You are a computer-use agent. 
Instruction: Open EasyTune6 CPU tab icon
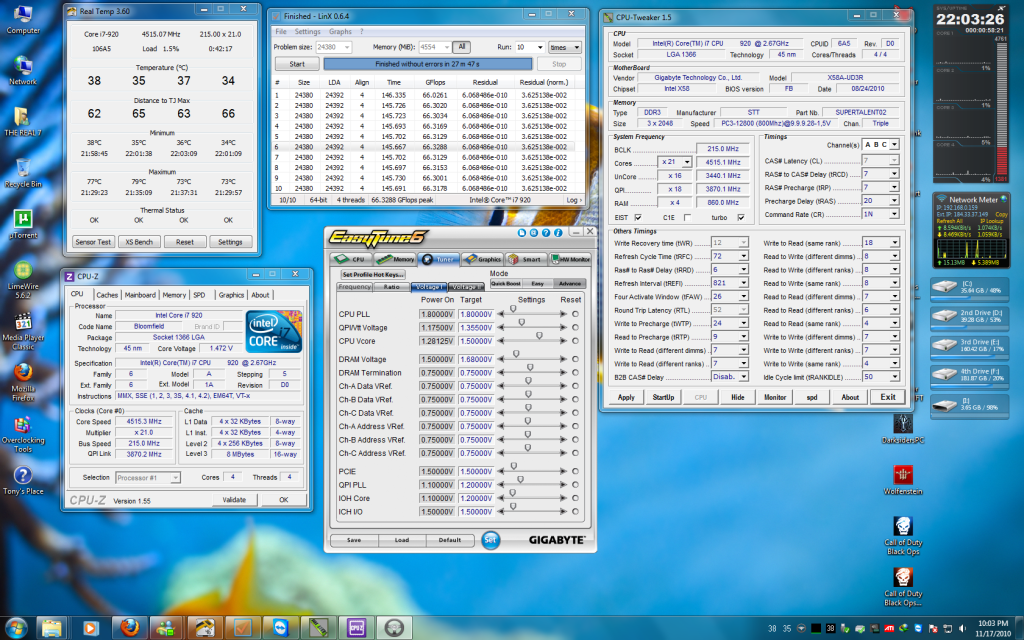(x=350, y=259)
